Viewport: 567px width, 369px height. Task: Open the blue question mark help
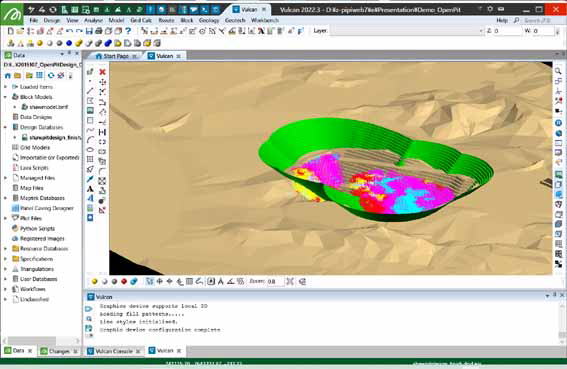pyautogui.click(x=128, y=31)
